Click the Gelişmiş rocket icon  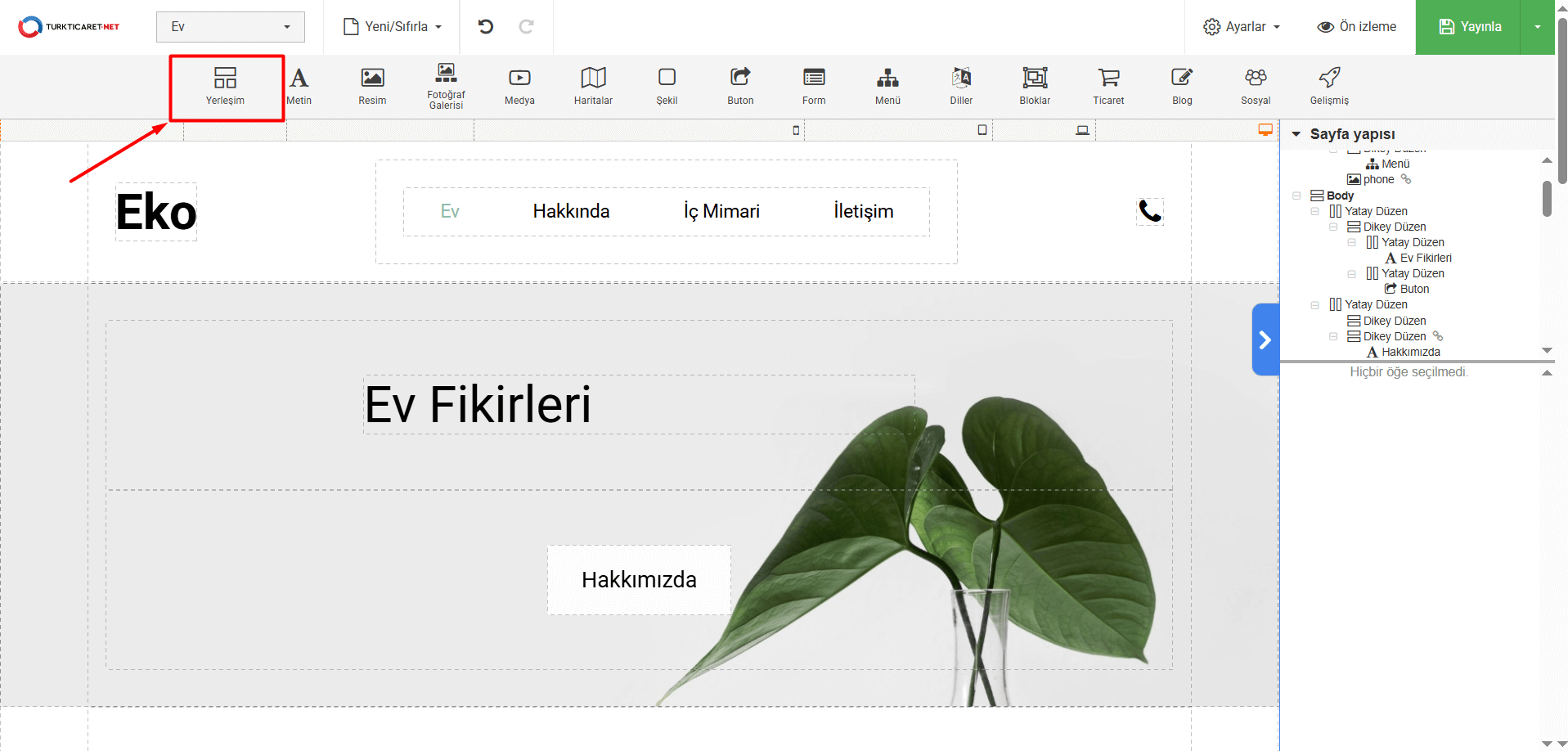click(x=1329, y=78)
